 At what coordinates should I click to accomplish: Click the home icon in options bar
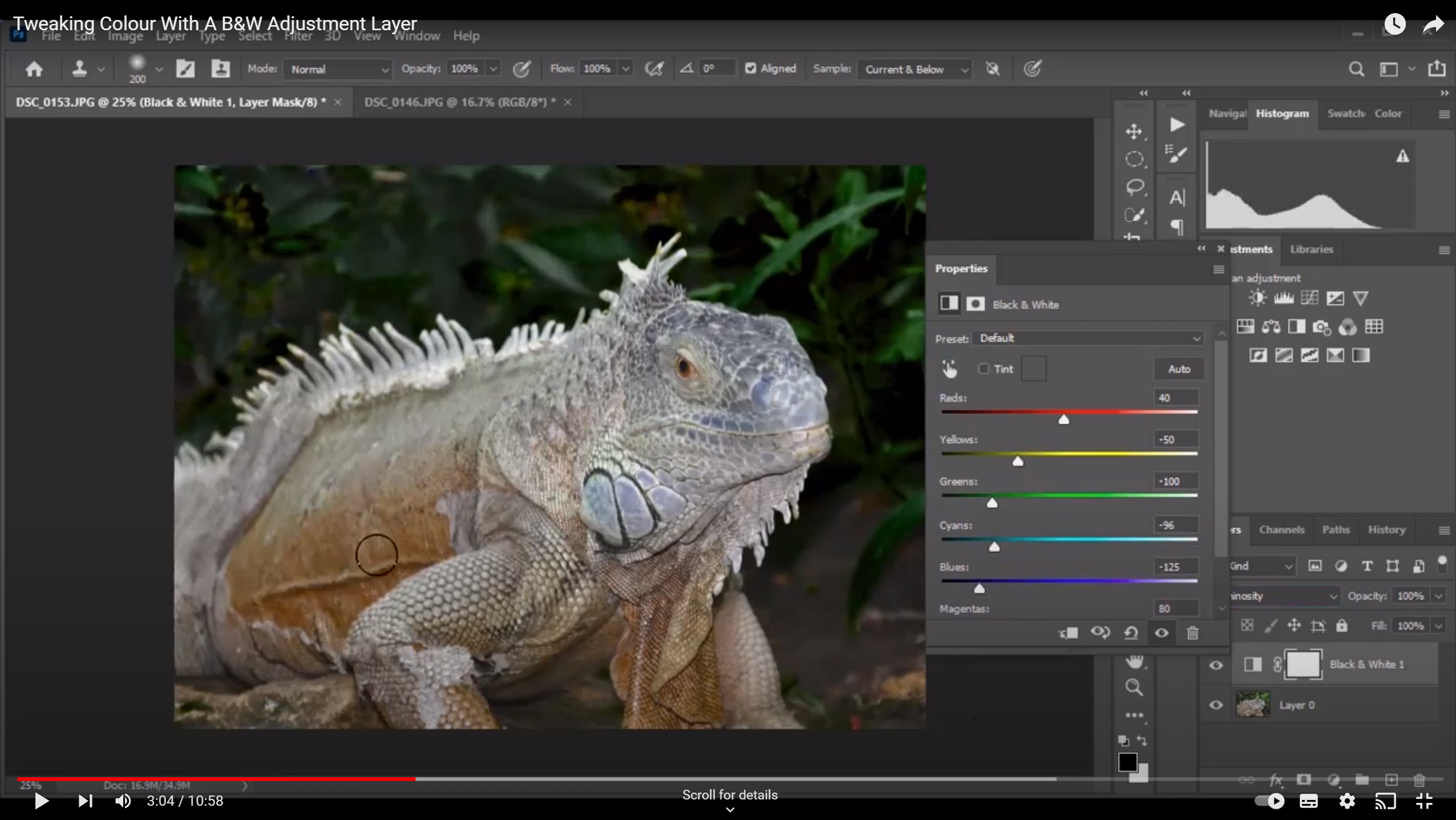tap(34, 69)
